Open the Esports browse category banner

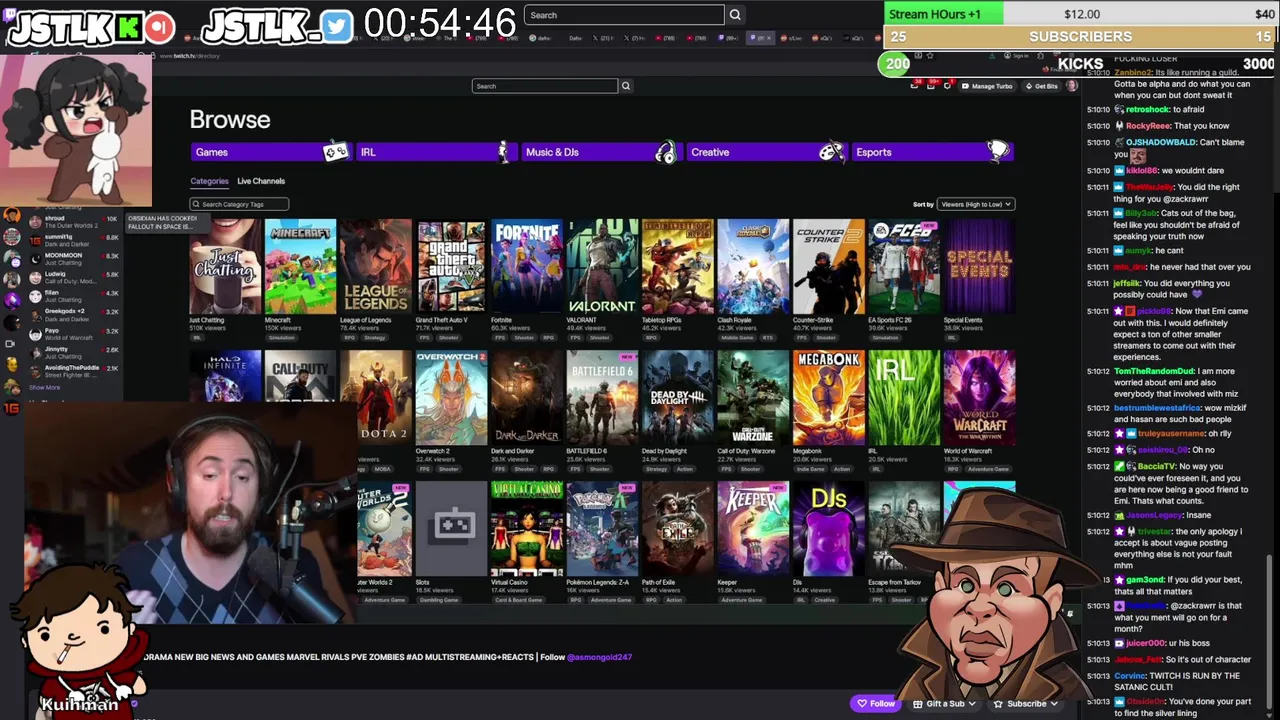[931, 152]
